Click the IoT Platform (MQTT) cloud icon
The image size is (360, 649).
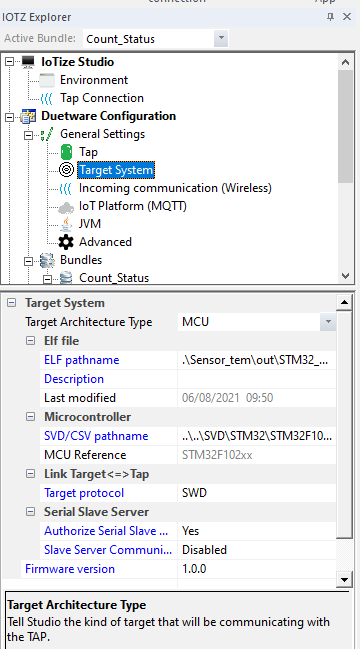pyautogui.click(x=66, y=206)
